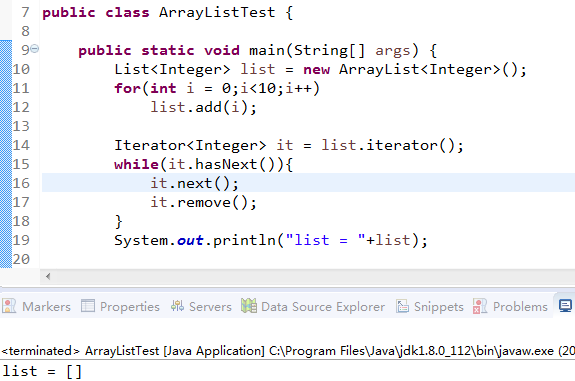Click line number 16 in the gutter
The width and height of the screenshot is (575, 381).
(x=21, y=183)
